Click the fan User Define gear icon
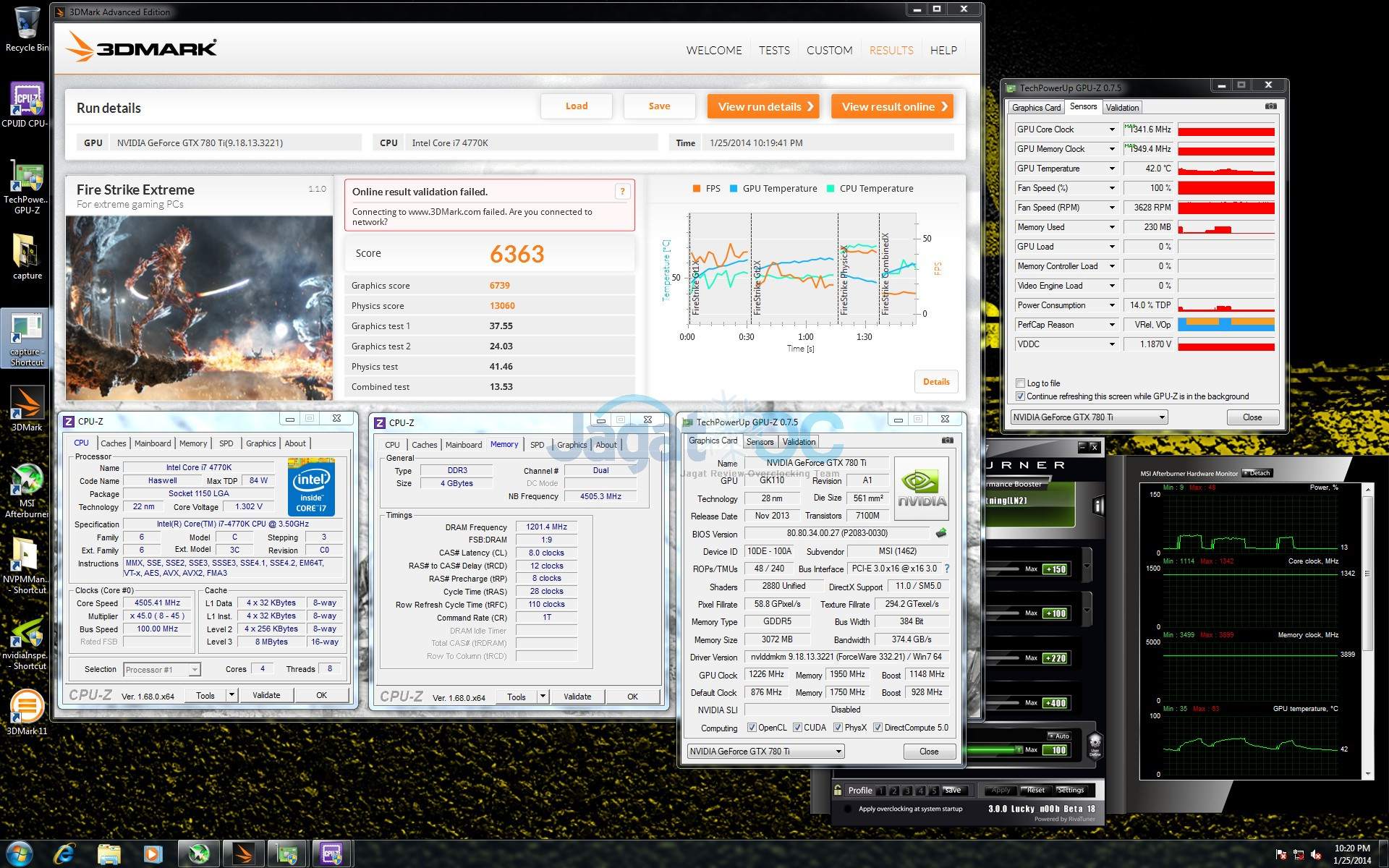 click(x=1095, y=743)
